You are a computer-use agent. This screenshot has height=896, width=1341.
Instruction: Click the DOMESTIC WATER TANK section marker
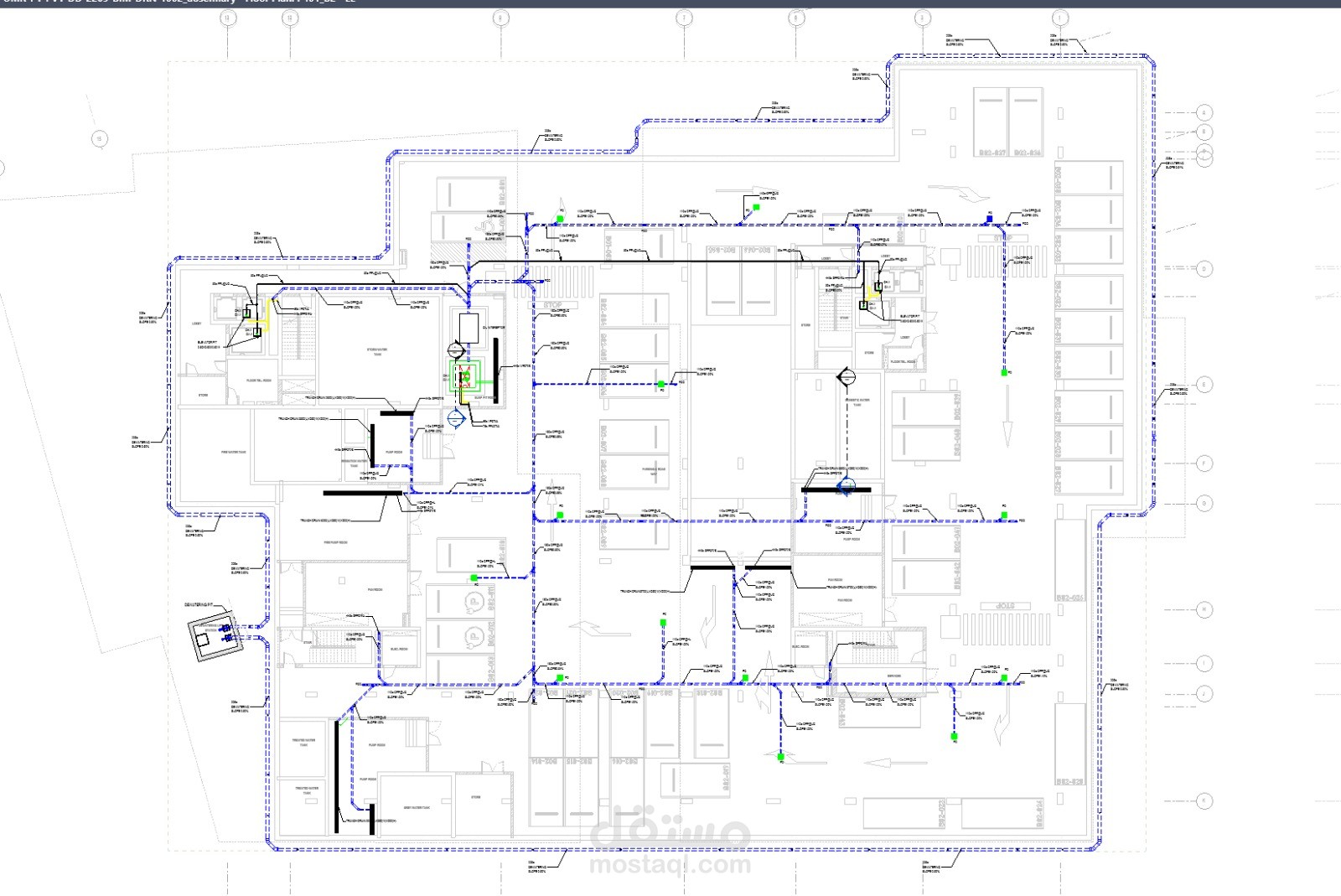(847, 379)
